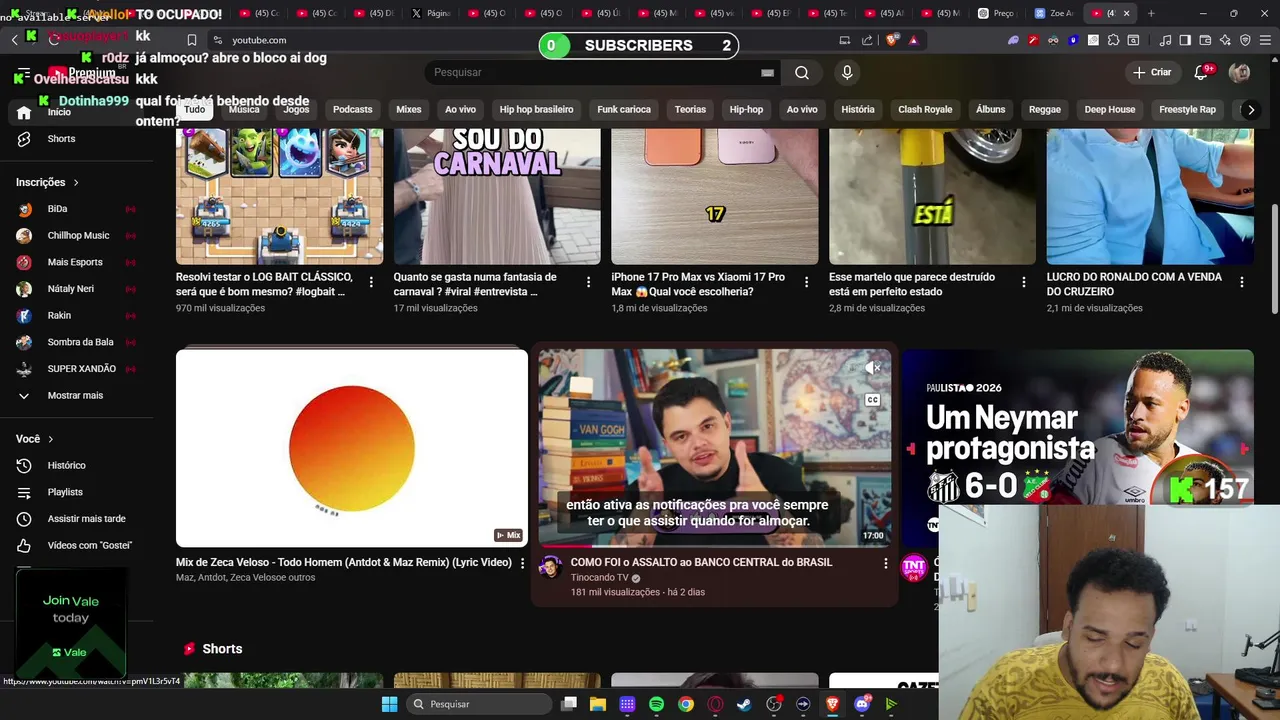Image resolution: width=1280 pixels, height=720 pixels.
Task: Select the Deep House chip
Action: [1109, 109]
